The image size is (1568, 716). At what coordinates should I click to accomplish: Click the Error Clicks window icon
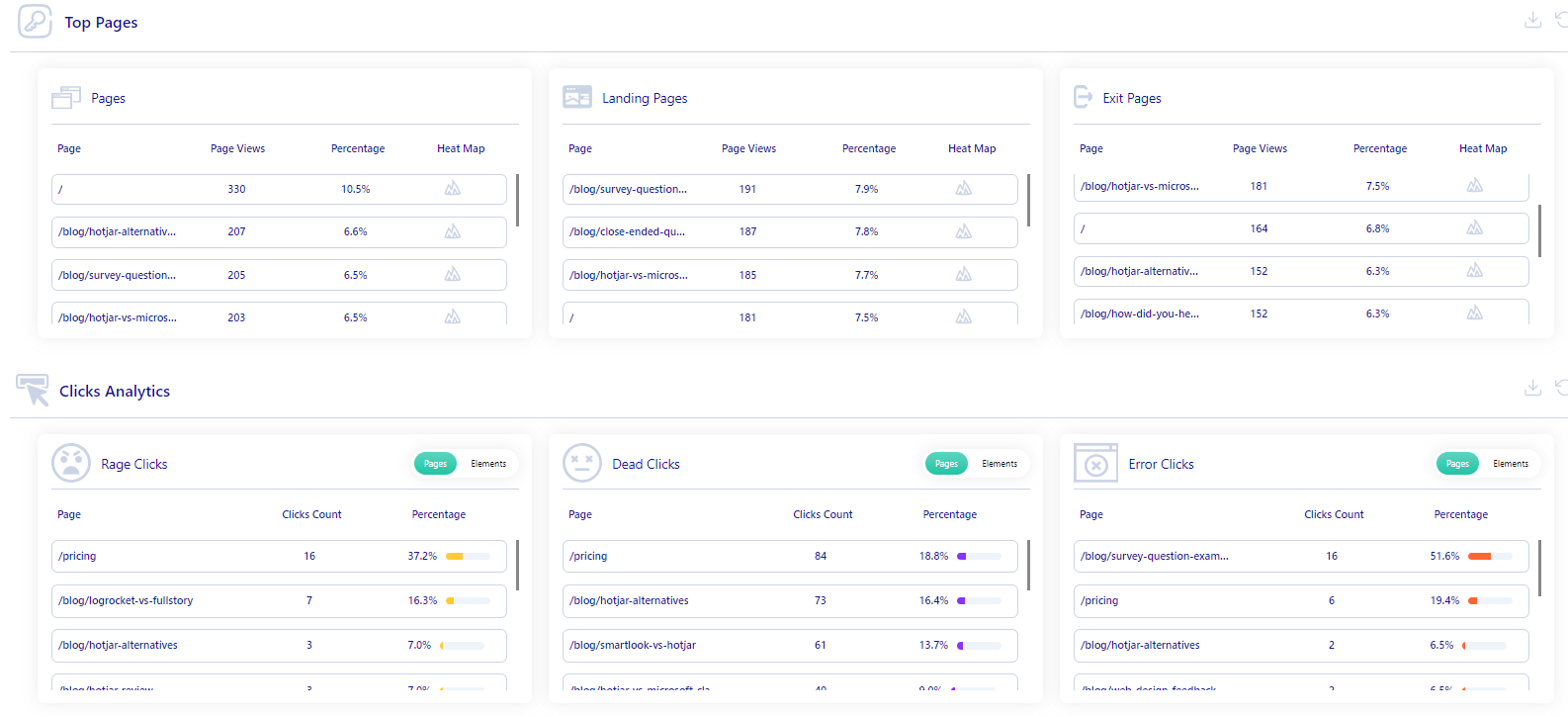tap(1095, 463)
